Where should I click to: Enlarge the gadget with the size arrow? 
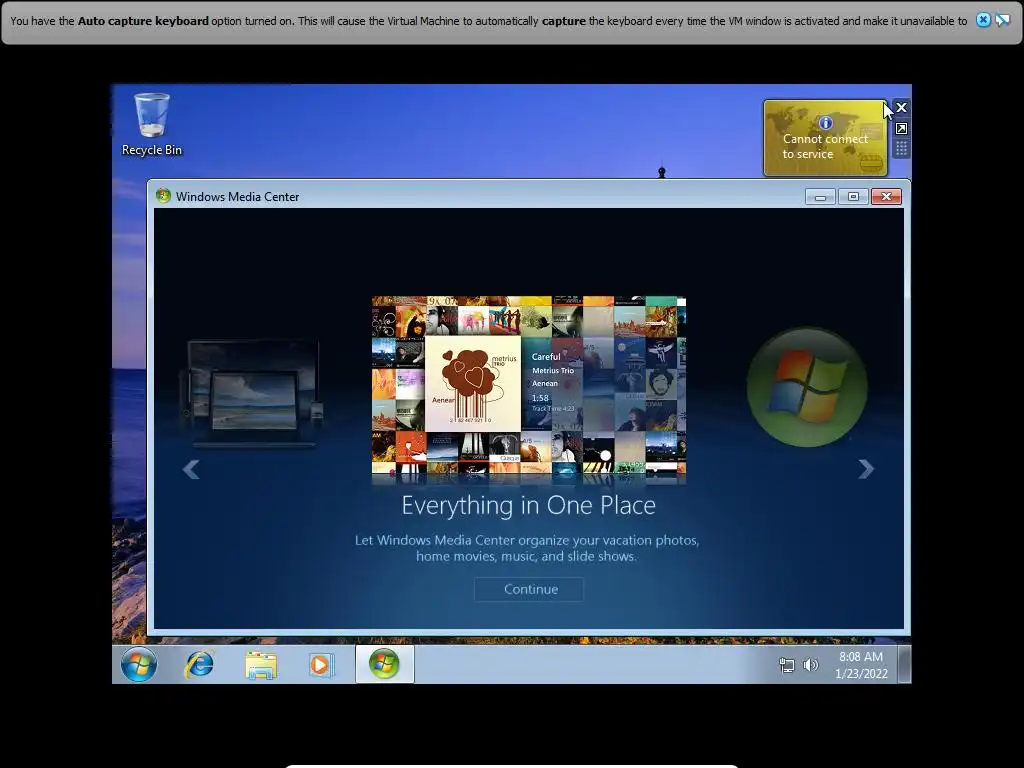901,129
